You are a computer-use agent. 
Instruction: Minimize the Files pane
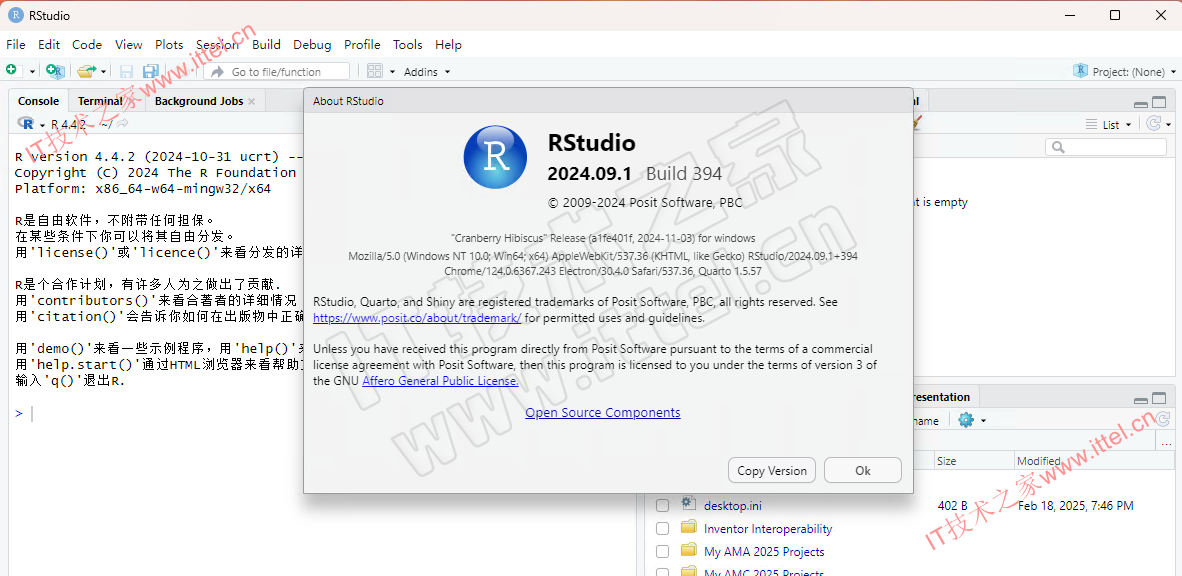tap(1141, 399)
